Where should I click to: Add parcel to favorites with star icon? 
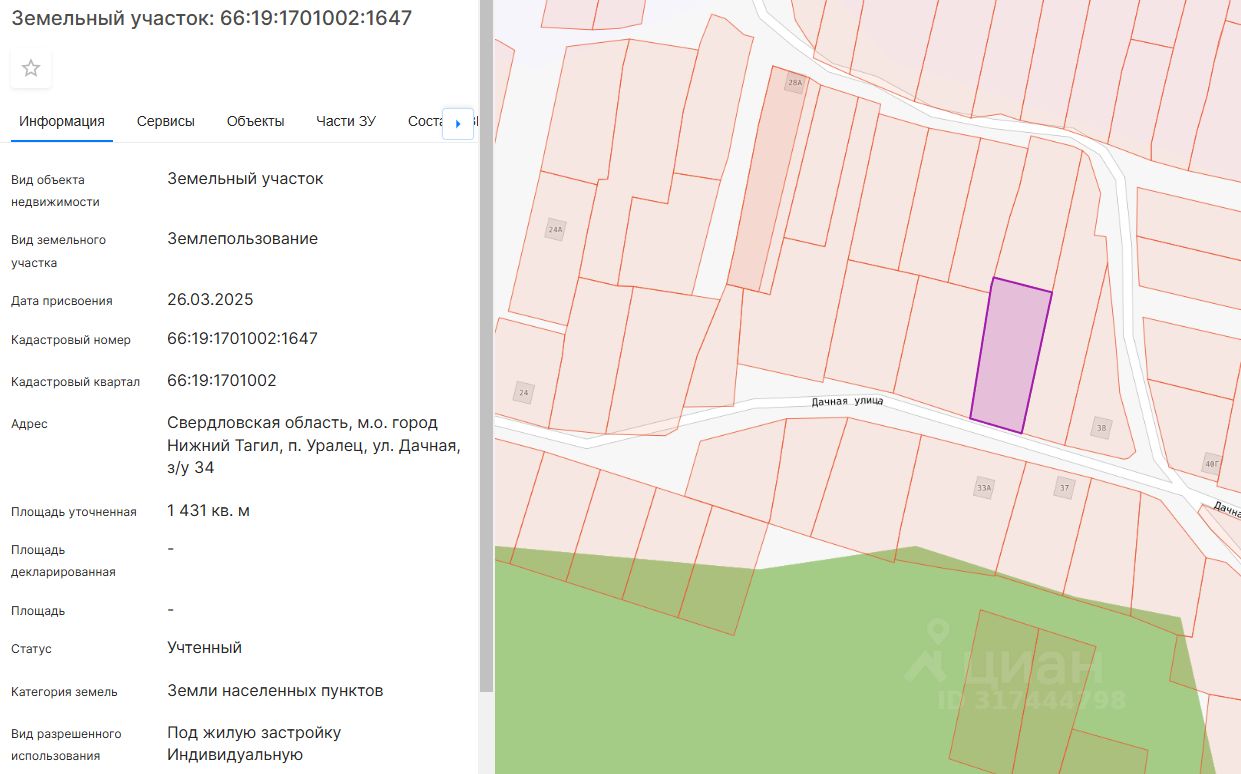pyautogui.click(x=31, y=68)
